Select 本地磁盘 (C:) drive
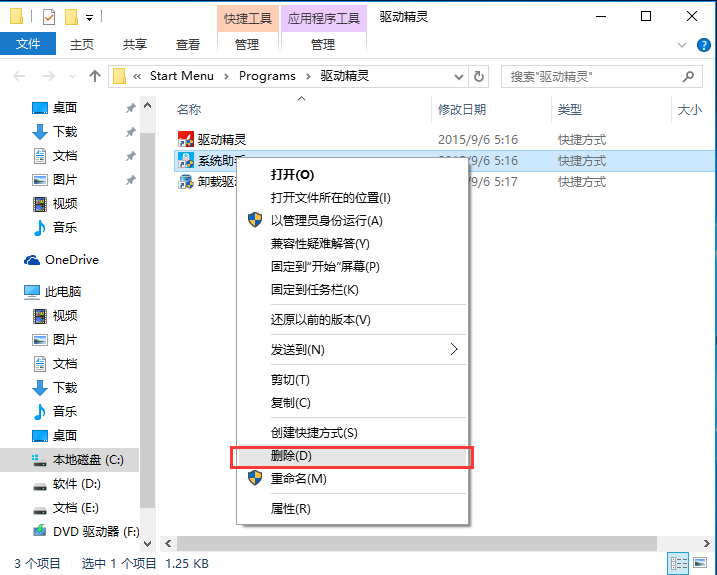This screenshot has width=717, height=575. (88, 460)
